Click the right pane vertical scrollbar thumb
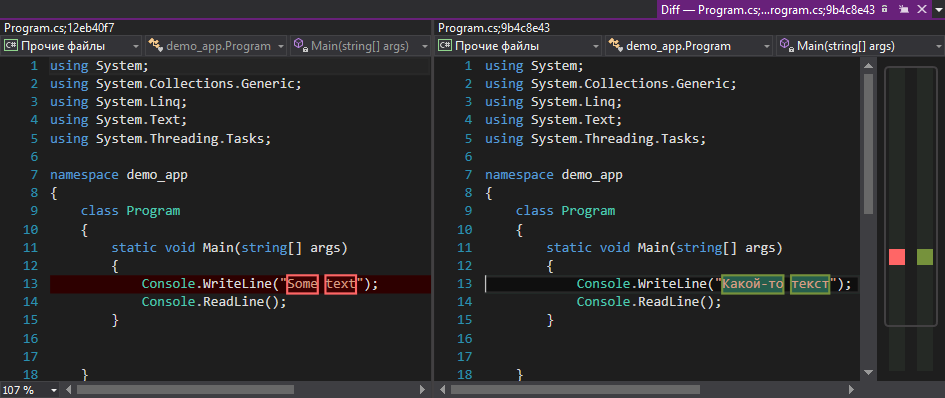Viewport: 945px width, 398px height. (868, 144)
